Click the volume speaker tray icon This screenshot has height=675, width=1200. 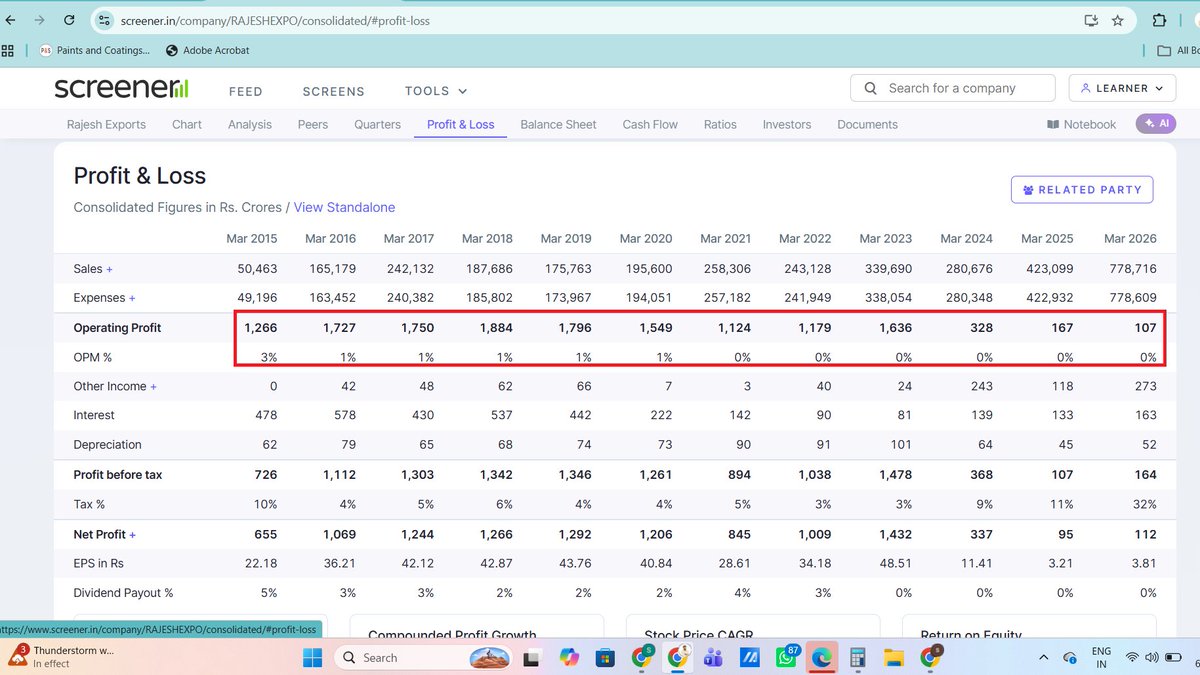click(1152, 657)
